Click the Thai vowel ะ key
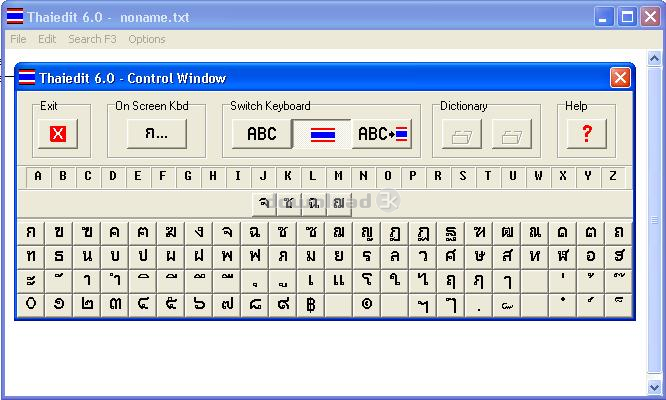666x400 pixels. pyautogui.click(x=31, y=281)
